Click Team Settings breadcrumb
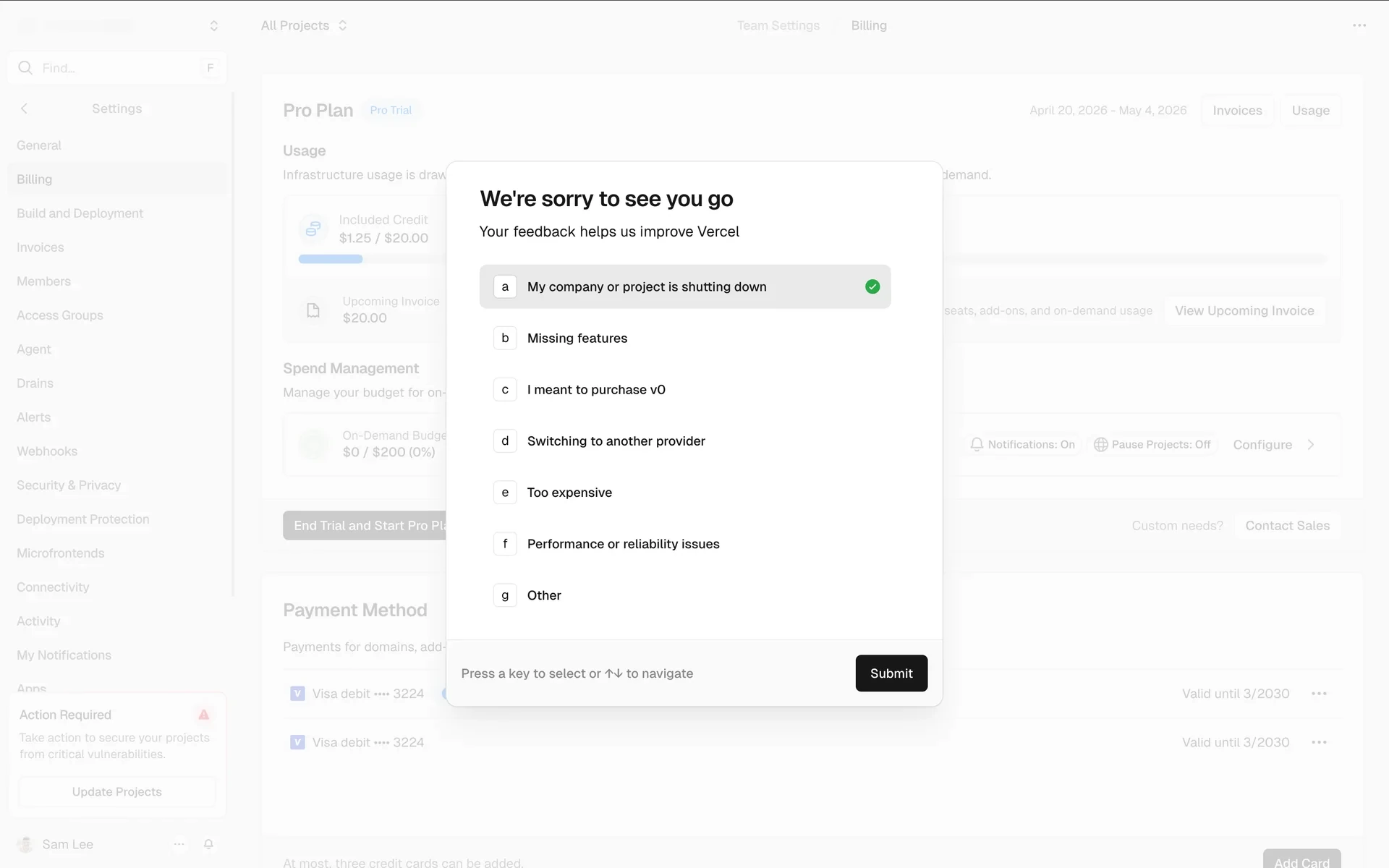The image size is (1389, 868). (778, 25)
